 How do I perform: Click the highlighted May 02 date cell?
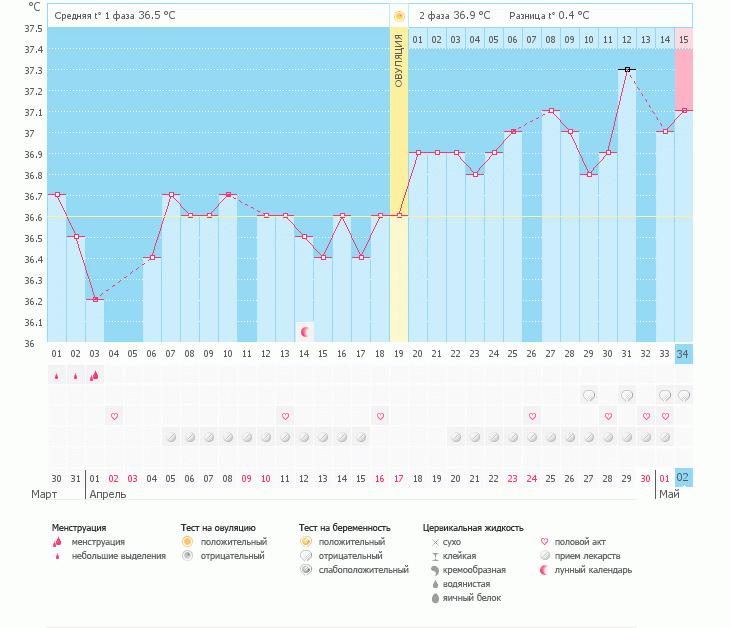click(683, 477)
